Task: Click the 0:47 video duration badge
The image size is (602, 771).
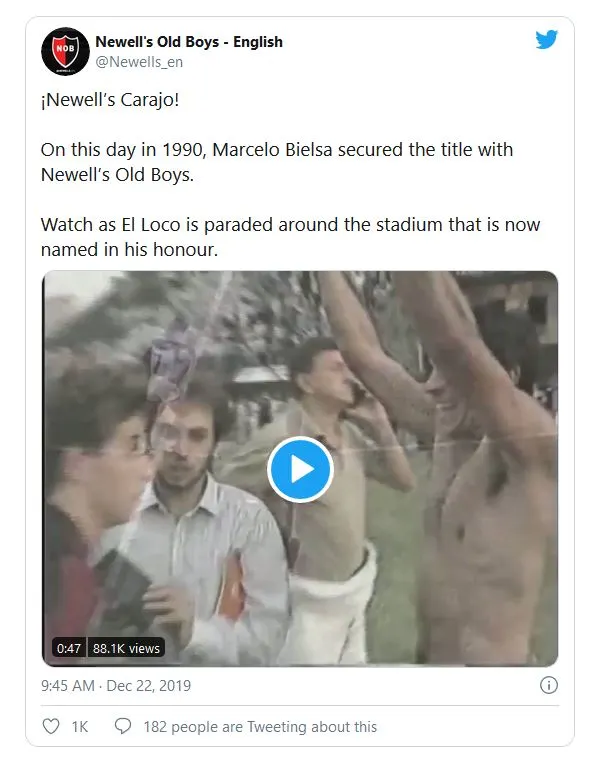Action: pyautogui.click(x=69, y=648)
